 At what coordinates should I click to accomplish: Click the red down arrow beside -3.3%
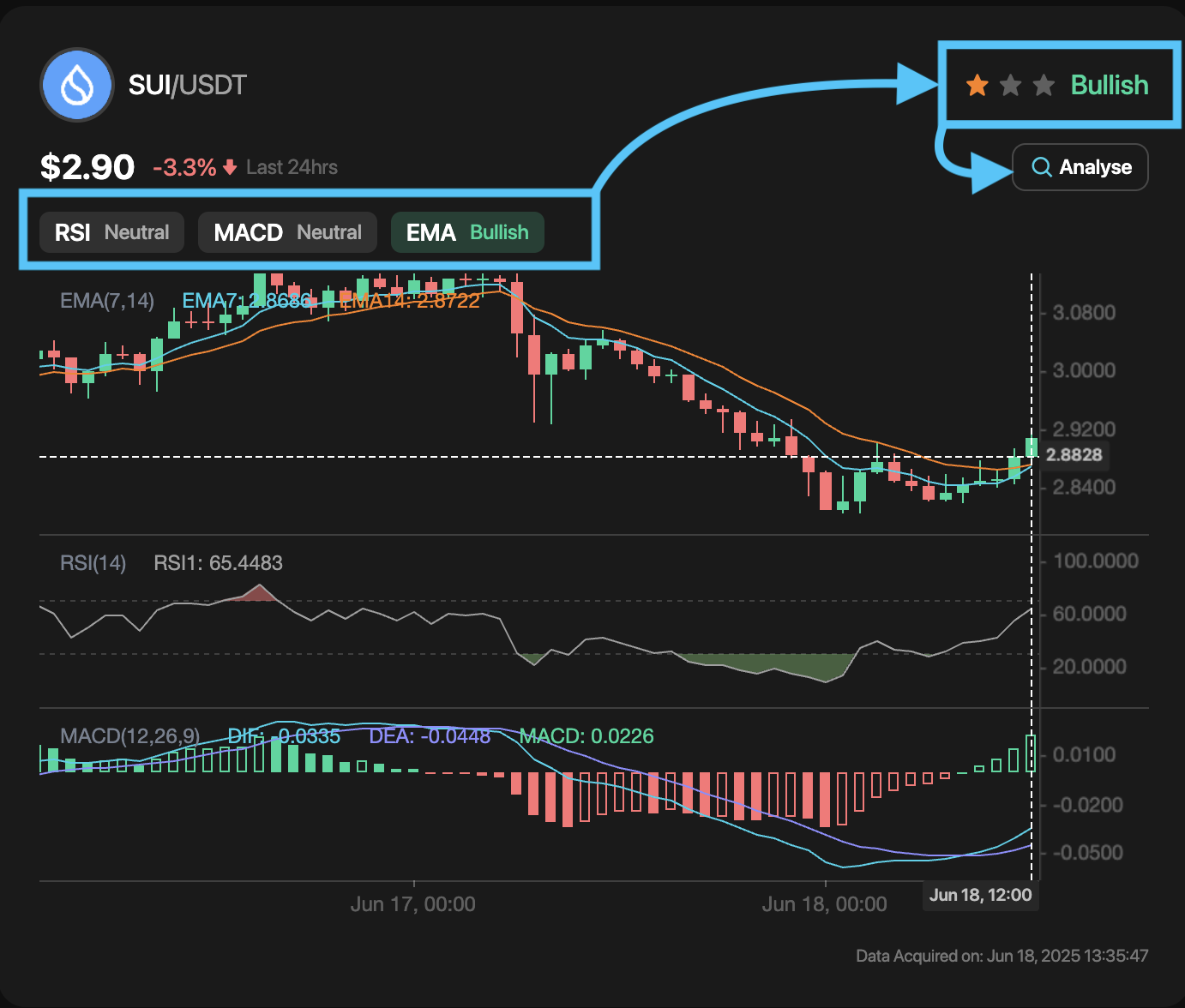[x=230, y=167]
